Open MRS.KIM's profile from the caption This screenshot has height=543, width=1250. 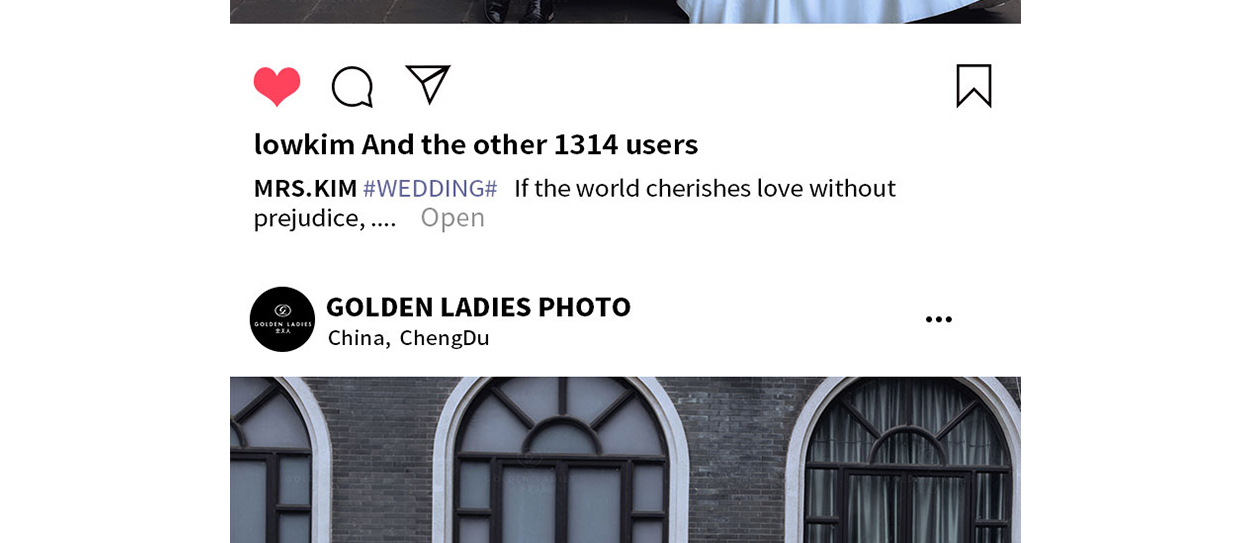(305, 188)
